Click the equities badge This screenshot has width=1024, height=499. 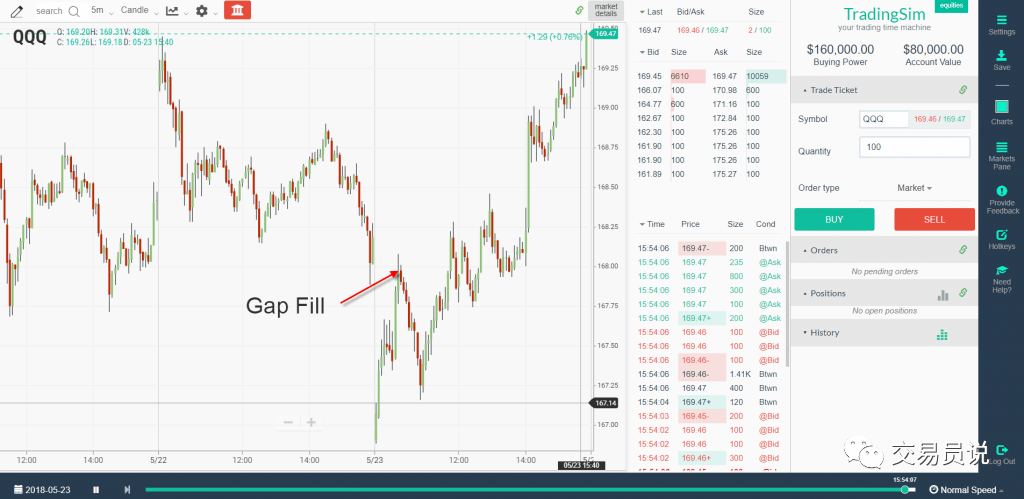[x=952, y=5]
